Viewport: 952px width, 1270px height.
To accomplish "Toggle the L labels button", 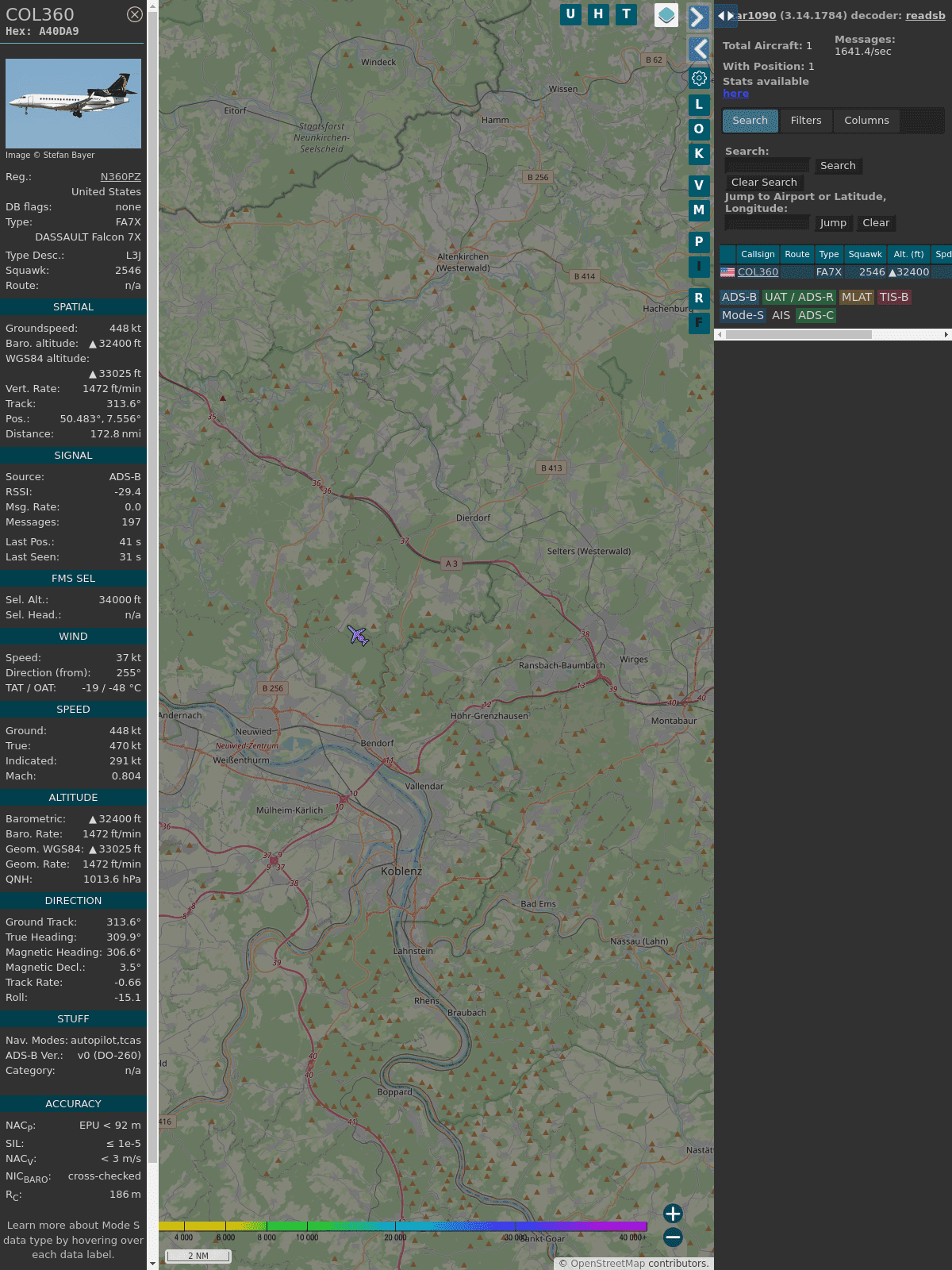I will (x=699, y=104).
